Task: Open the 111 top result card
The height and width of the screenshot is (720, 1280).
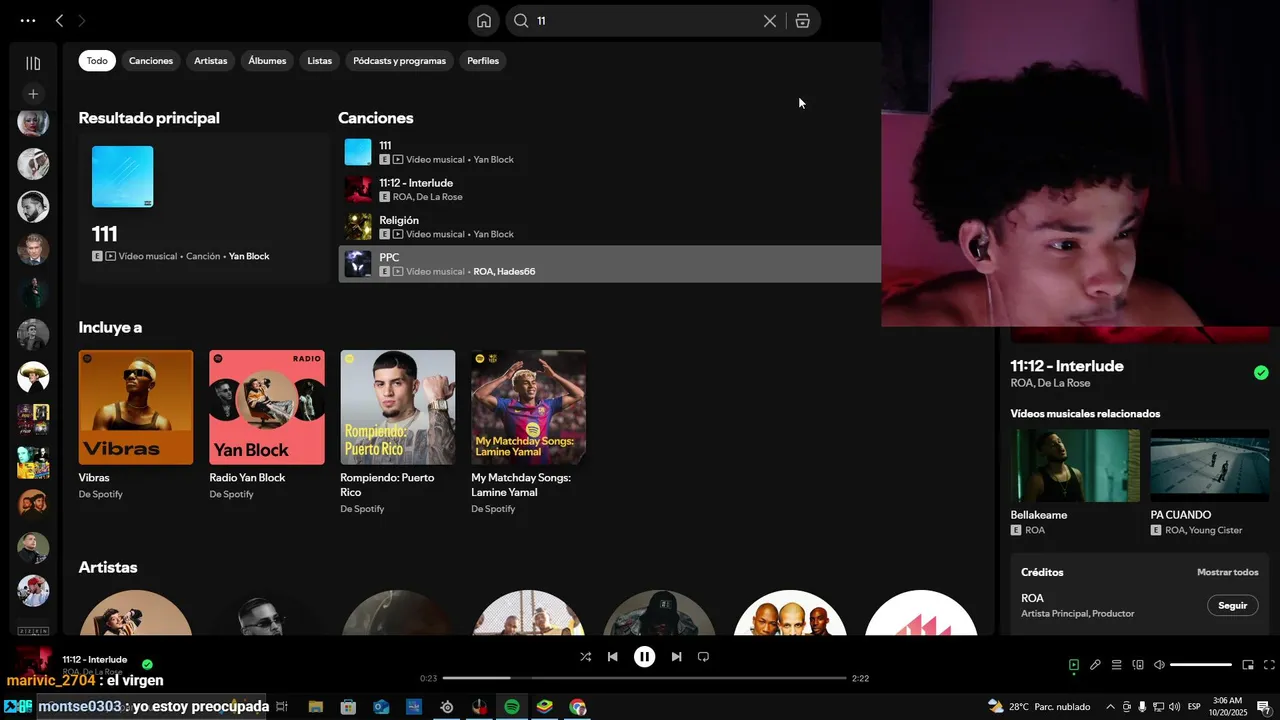Action: (x=204, y=208)
